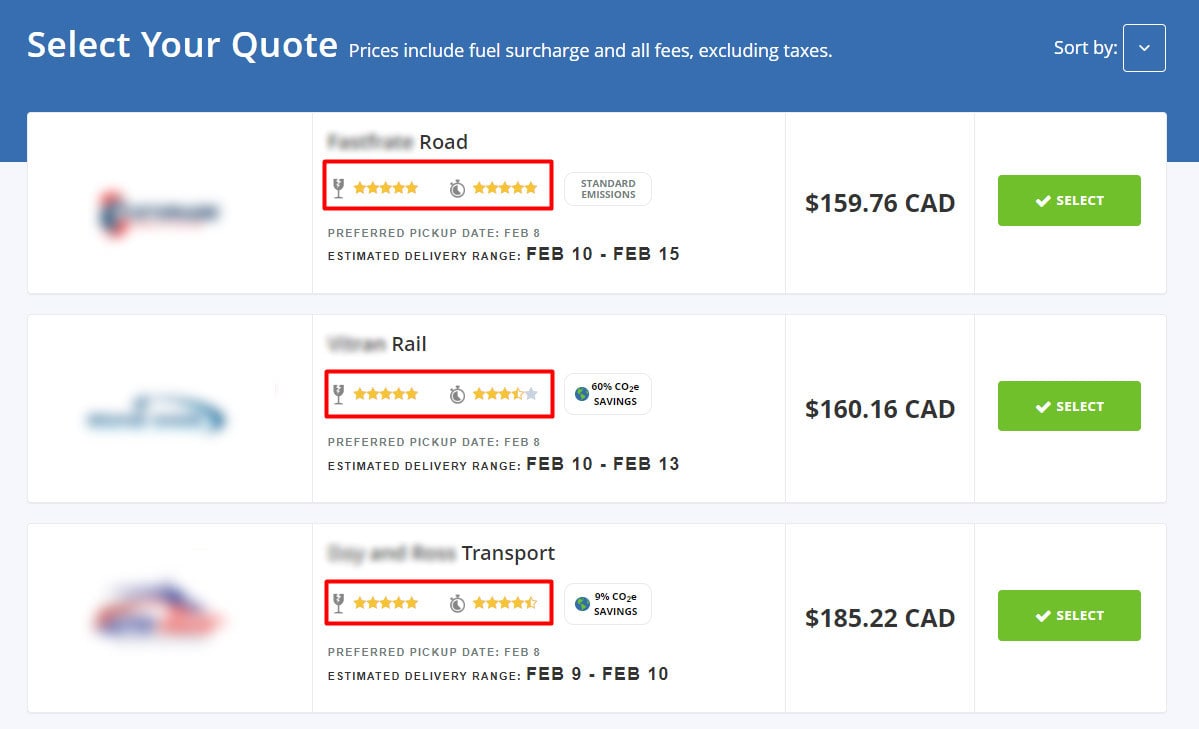
Task: Click the $185.22 CAD price text
Action: coord(880,618)
